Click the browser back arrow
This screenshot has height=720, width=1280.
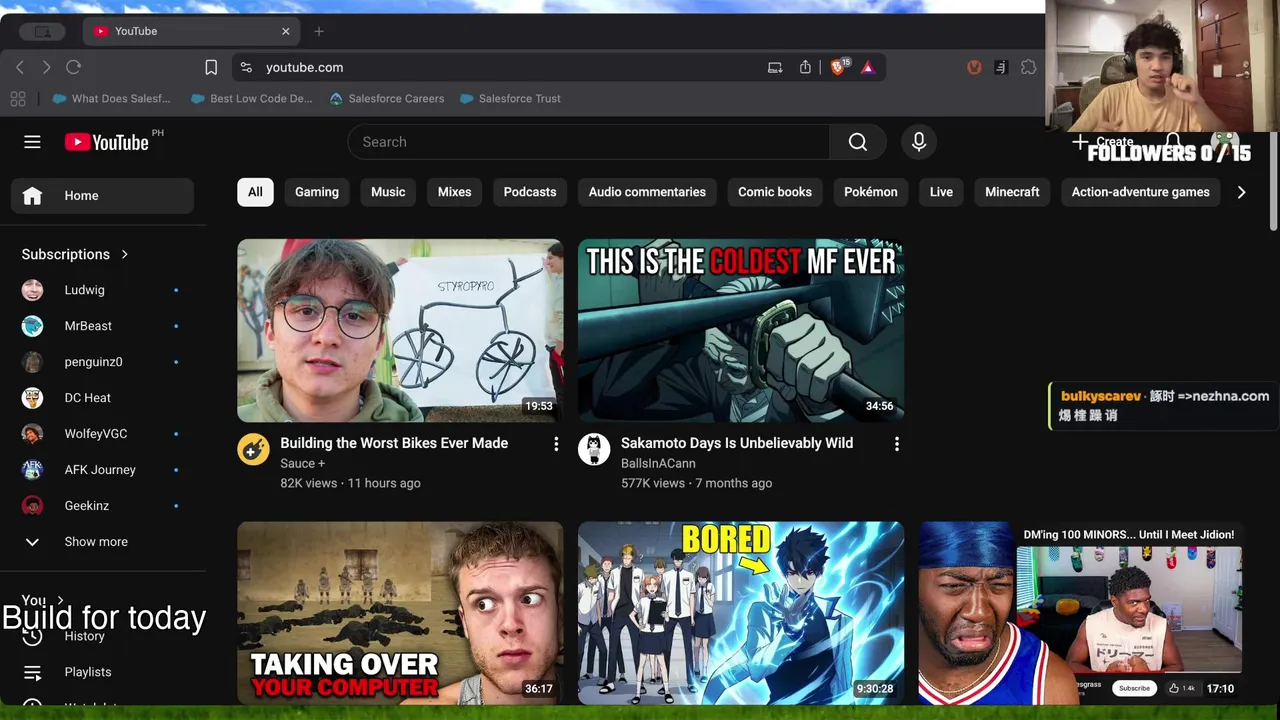click(20, 67)
